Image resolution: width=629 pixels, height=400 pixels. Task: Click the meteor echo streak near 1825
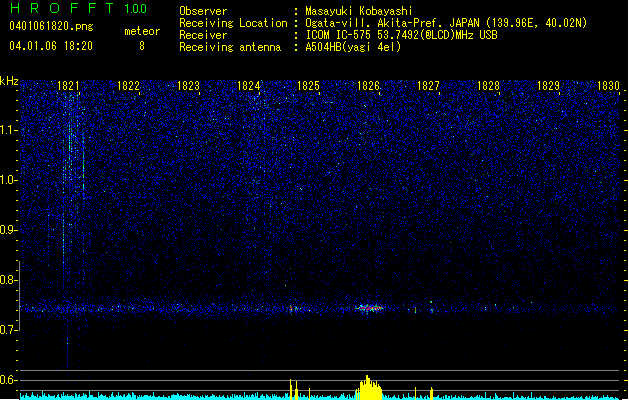coord(294,309)
